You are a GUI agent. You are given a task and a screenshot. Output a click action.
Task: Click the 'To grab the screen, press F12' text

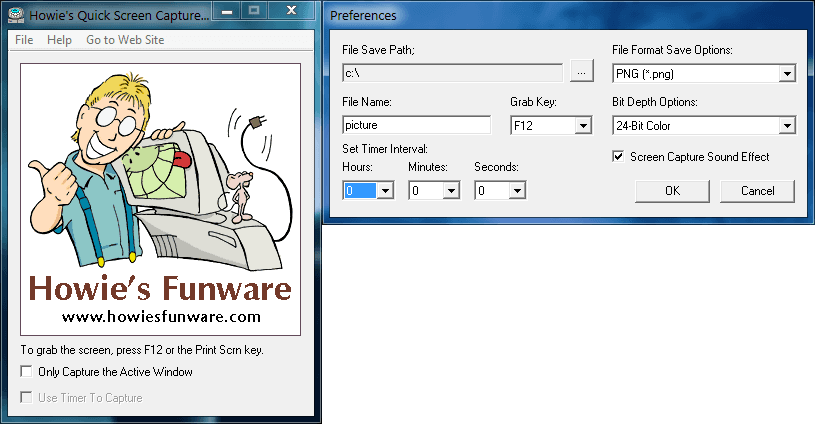coord(142,350)
